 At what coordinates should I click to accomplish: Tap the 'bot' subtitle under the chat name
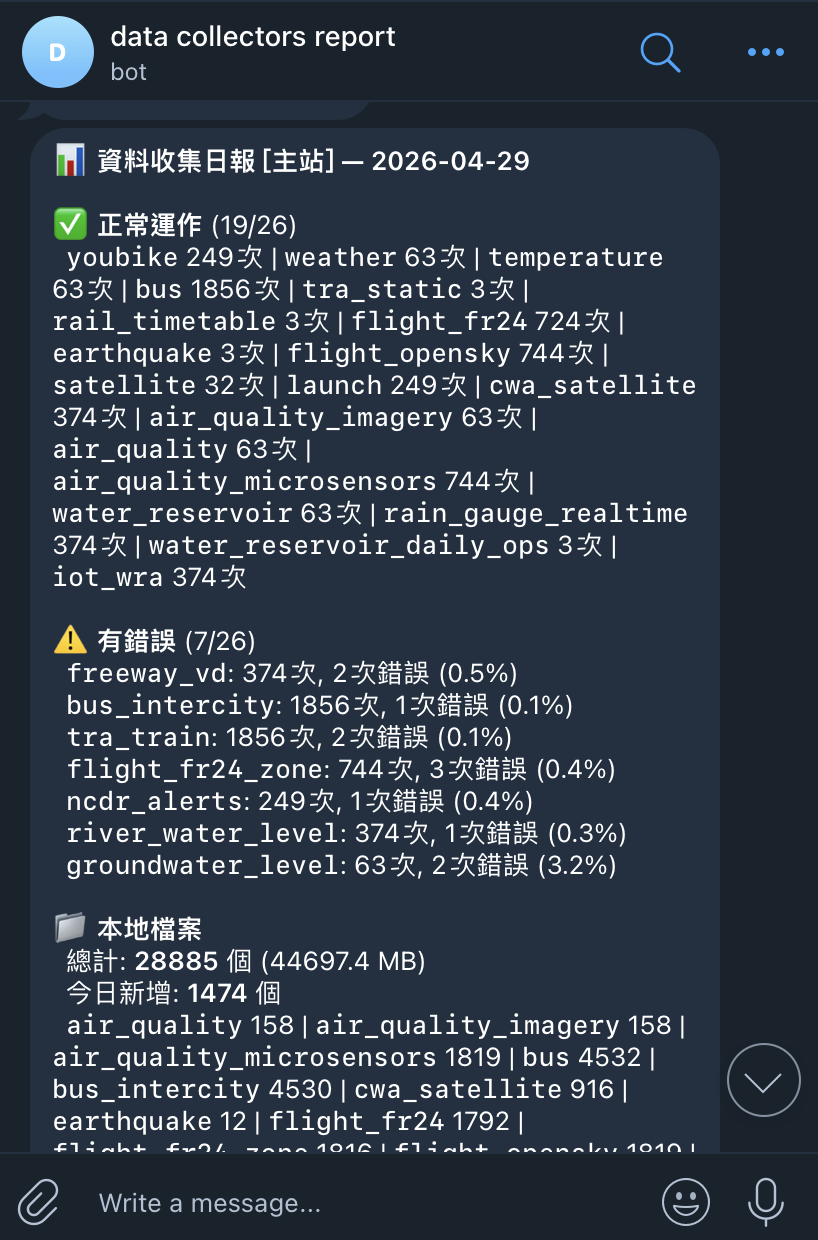click(128, 72)
